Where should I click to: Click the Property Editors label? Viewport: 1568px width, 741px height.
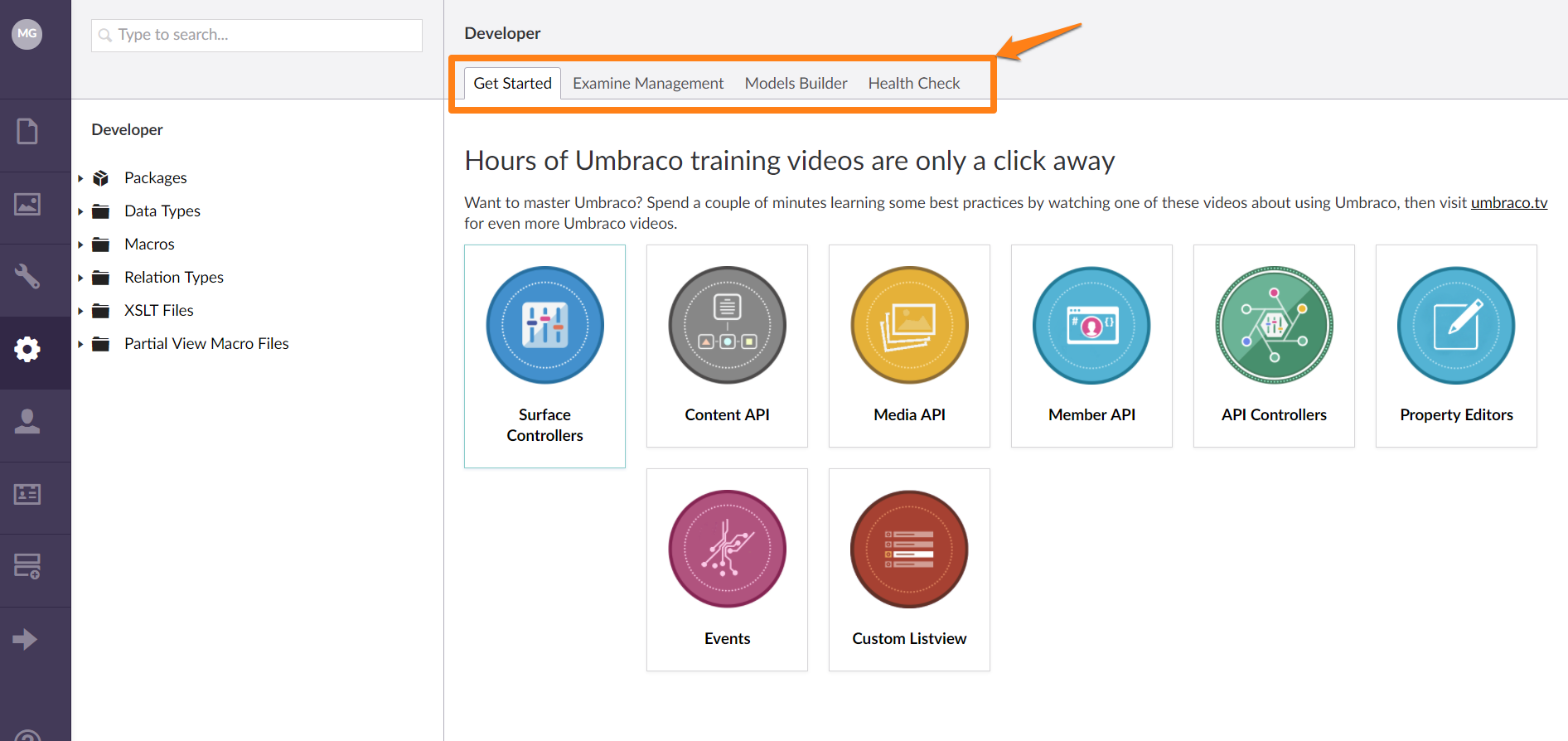[1456, 414]
